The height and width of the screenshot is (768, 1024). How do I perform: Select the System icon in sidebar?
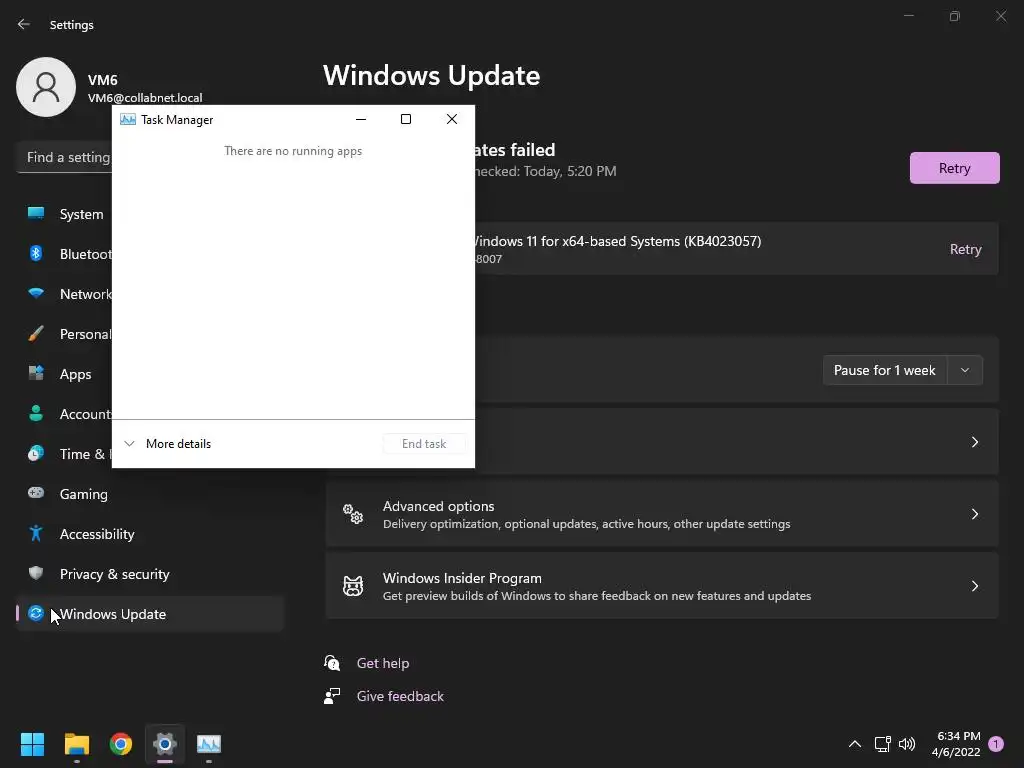[36, 214]
